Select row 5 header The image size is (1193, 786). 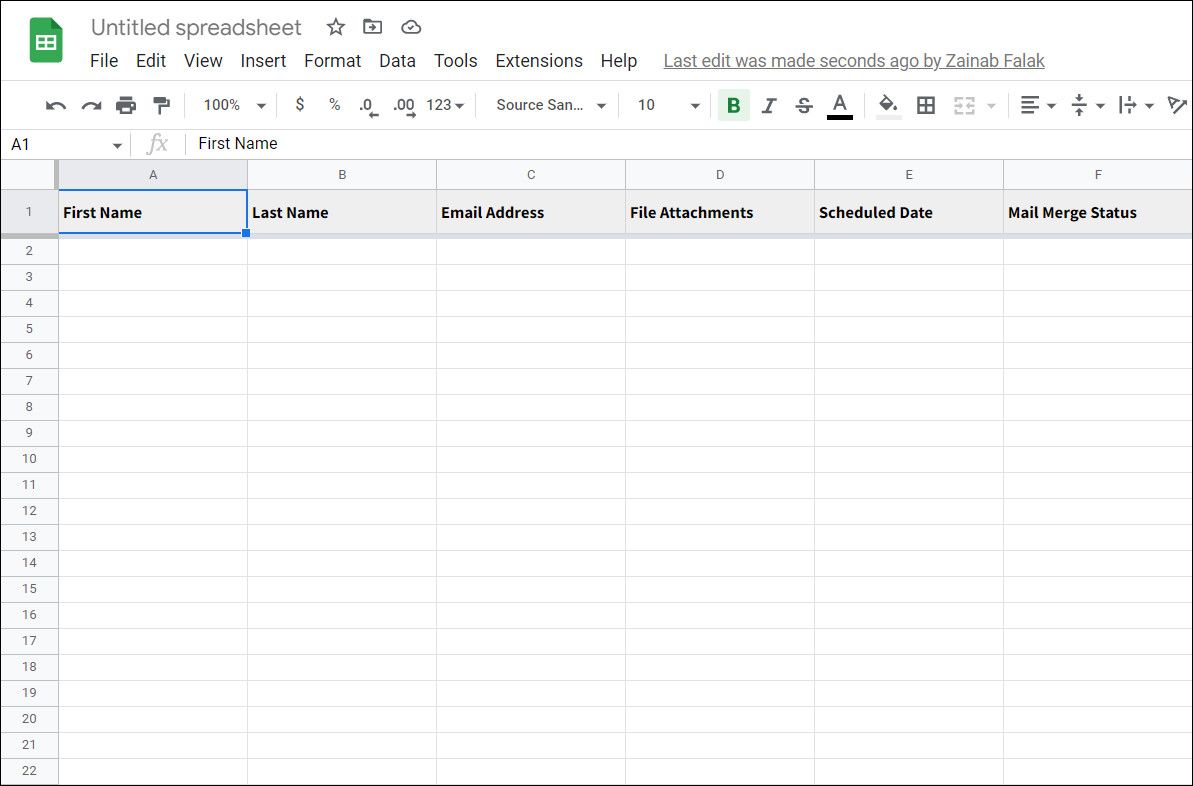(x=29, y=329)
